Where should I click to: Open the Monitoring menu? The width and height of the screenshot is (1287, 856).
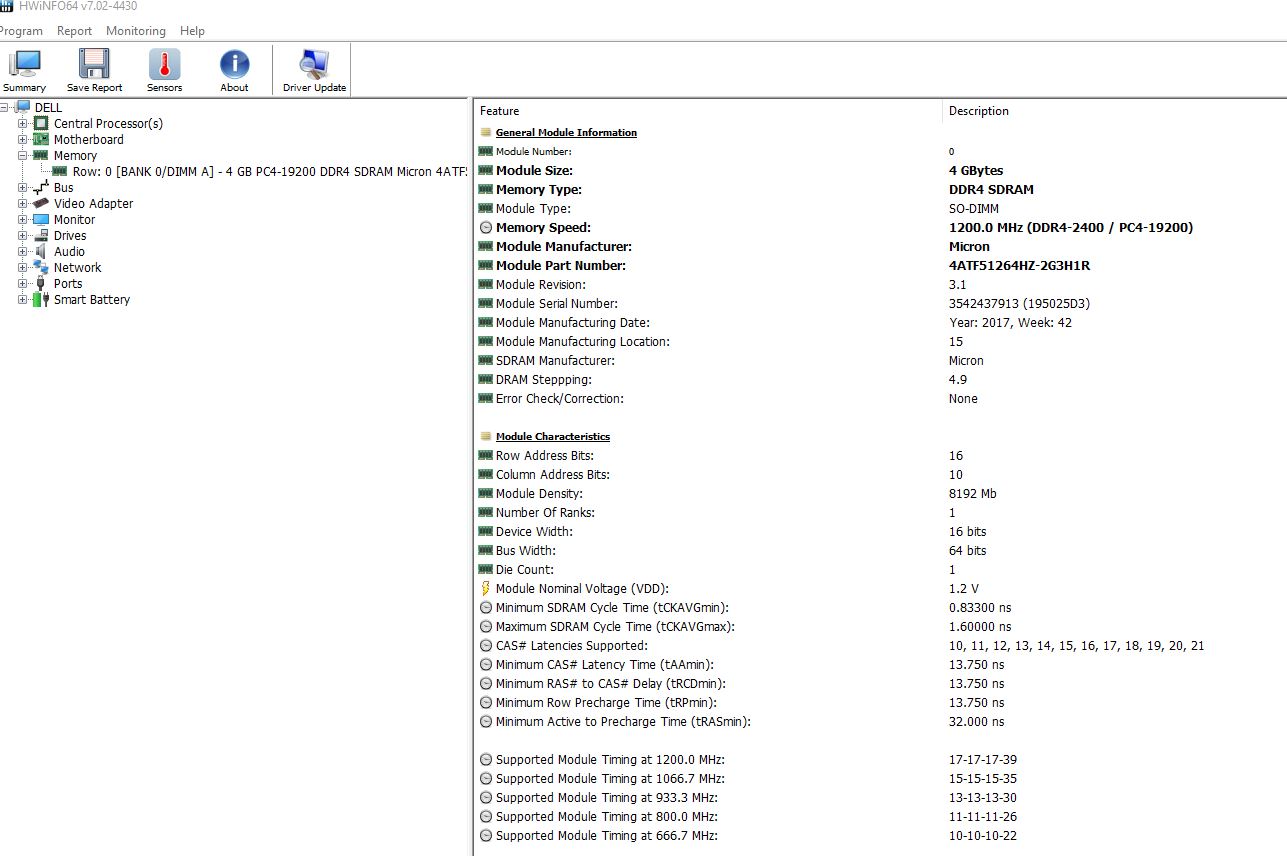[x=135, y=31]
